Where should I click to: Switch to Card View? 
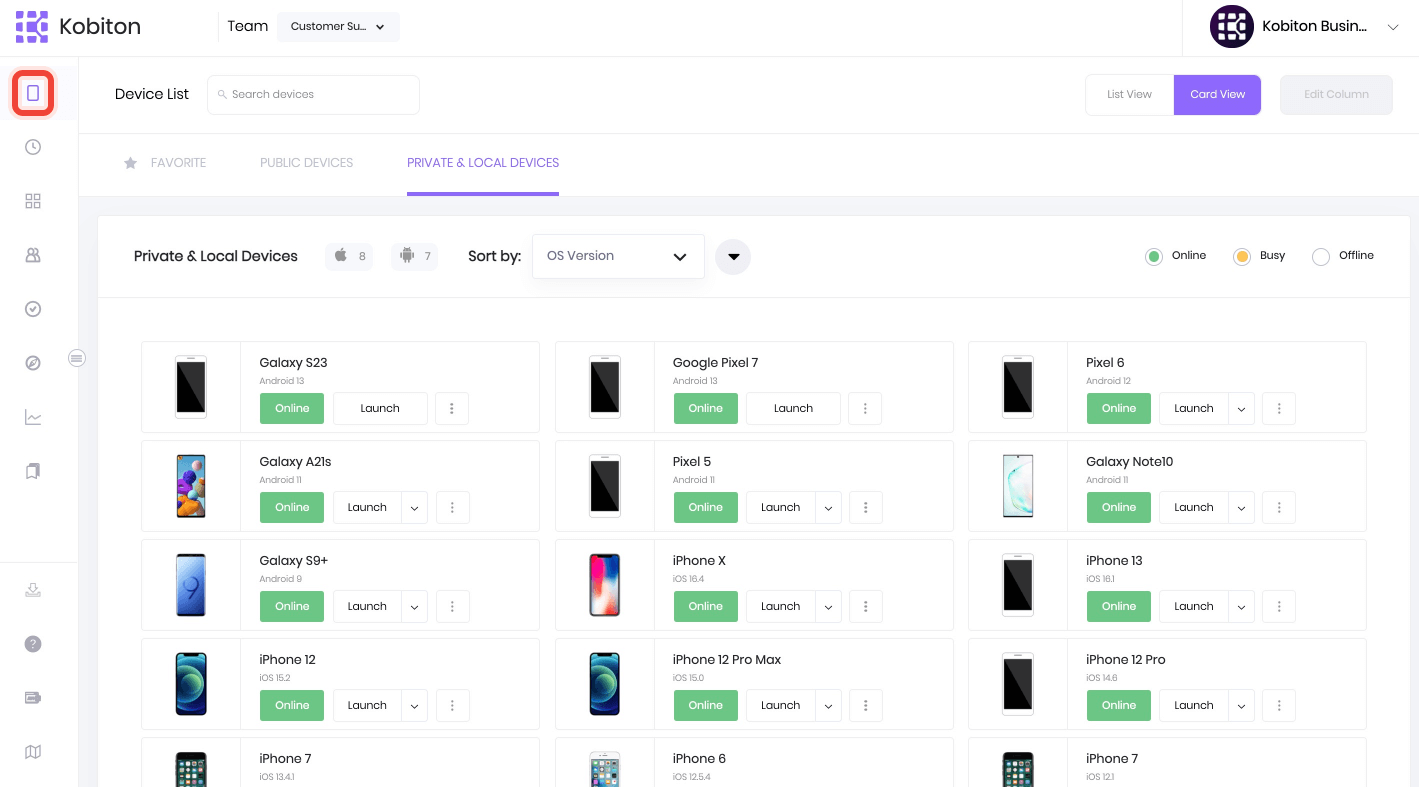[1218, 94]
